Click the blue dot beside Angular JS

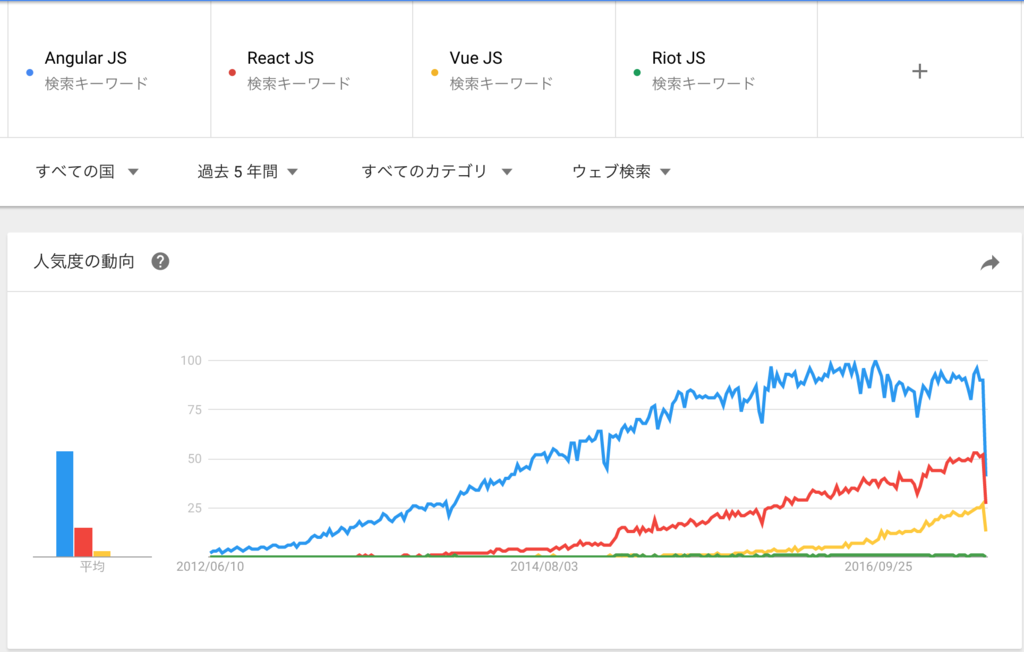click(x=29, y=73)
